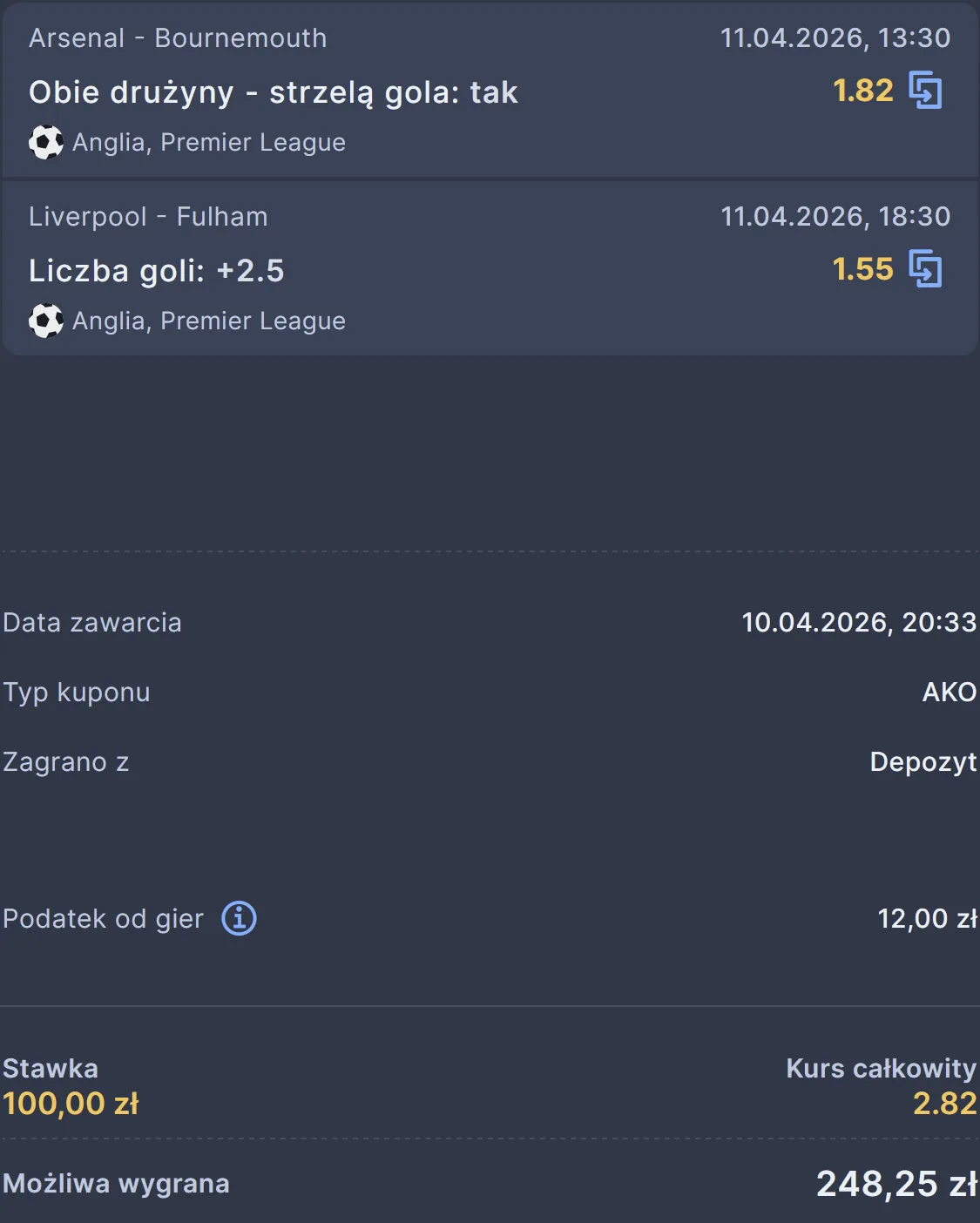980x1223 pixels.
Task: Click the Kurs całkowity value 2.82
Action: pyautogui.click(x=943, y=1105)
